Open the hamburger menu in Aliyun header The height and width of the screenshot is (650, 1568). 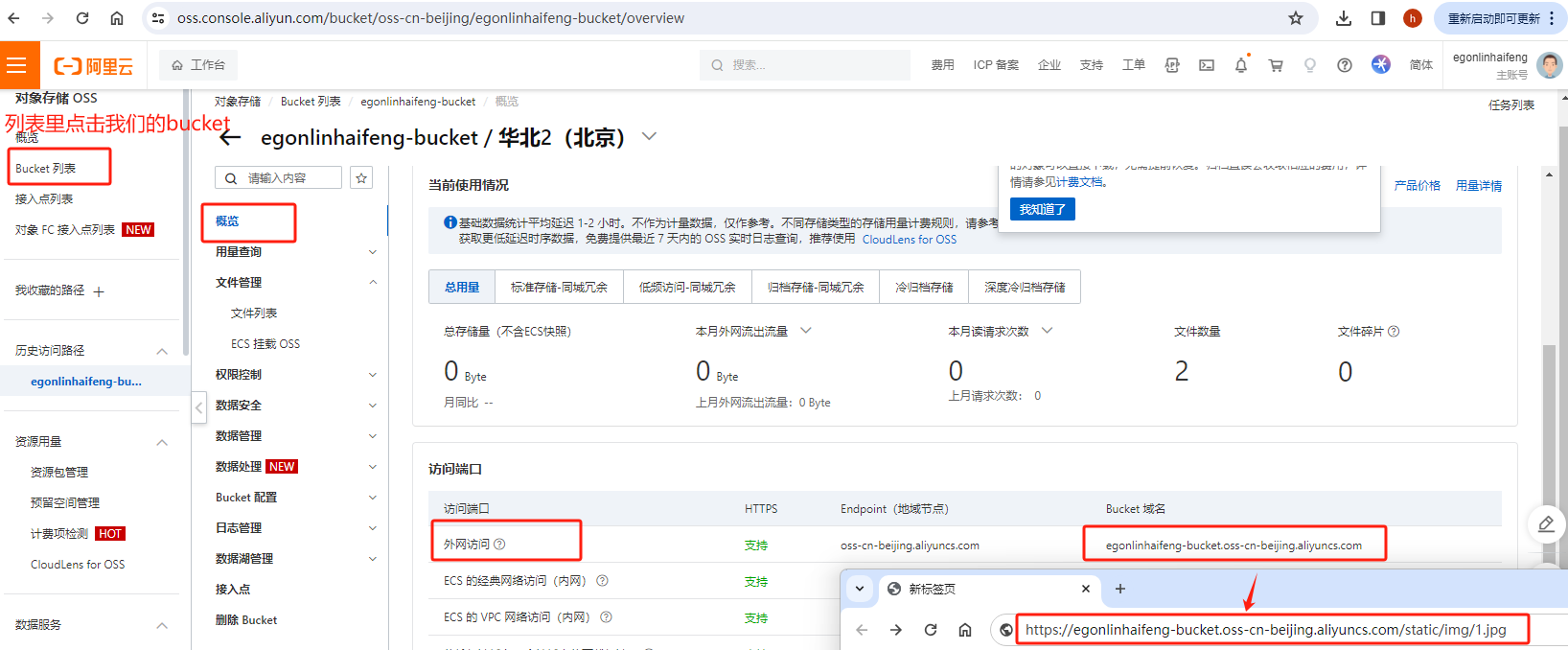coord(17,65)
